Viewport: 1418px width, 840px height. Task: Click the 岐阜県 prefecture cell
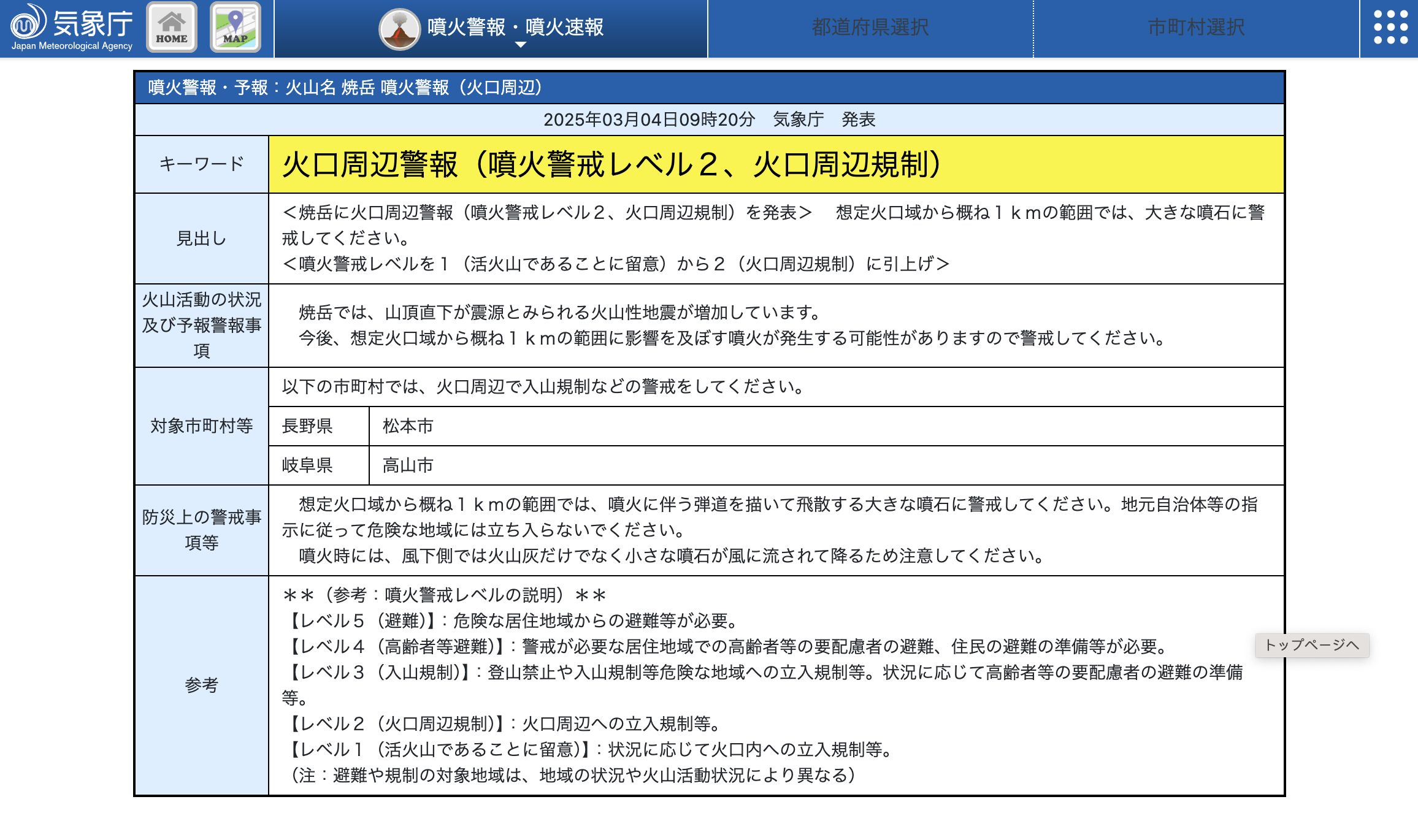coord(307,465)
